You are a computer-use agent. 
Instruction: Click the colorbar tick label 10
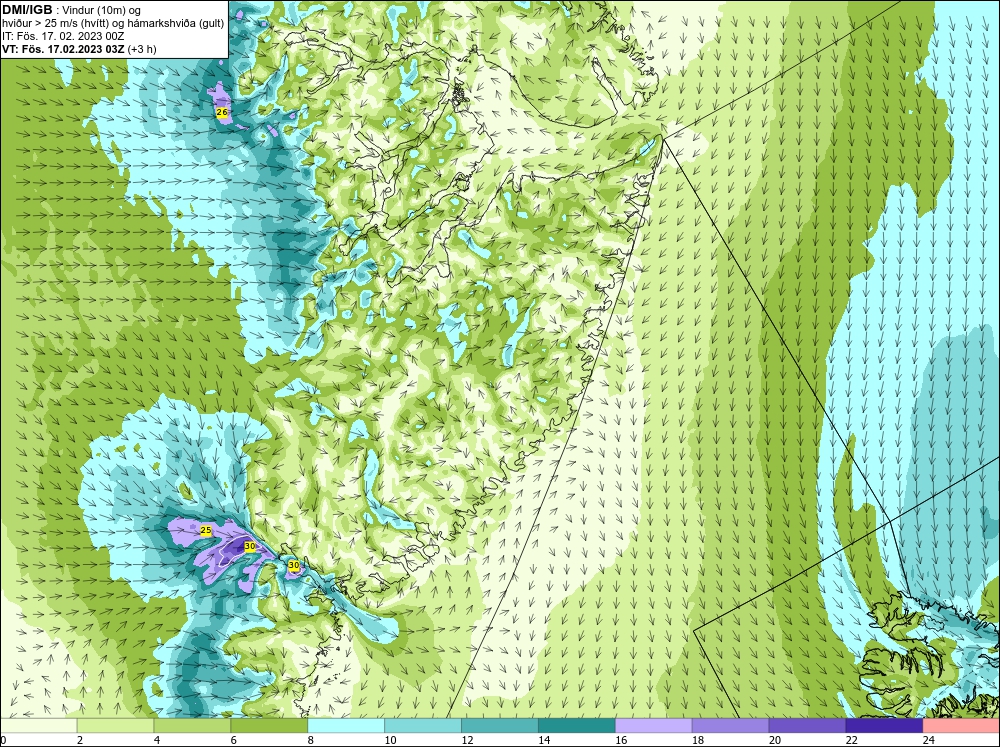(390, 740)
